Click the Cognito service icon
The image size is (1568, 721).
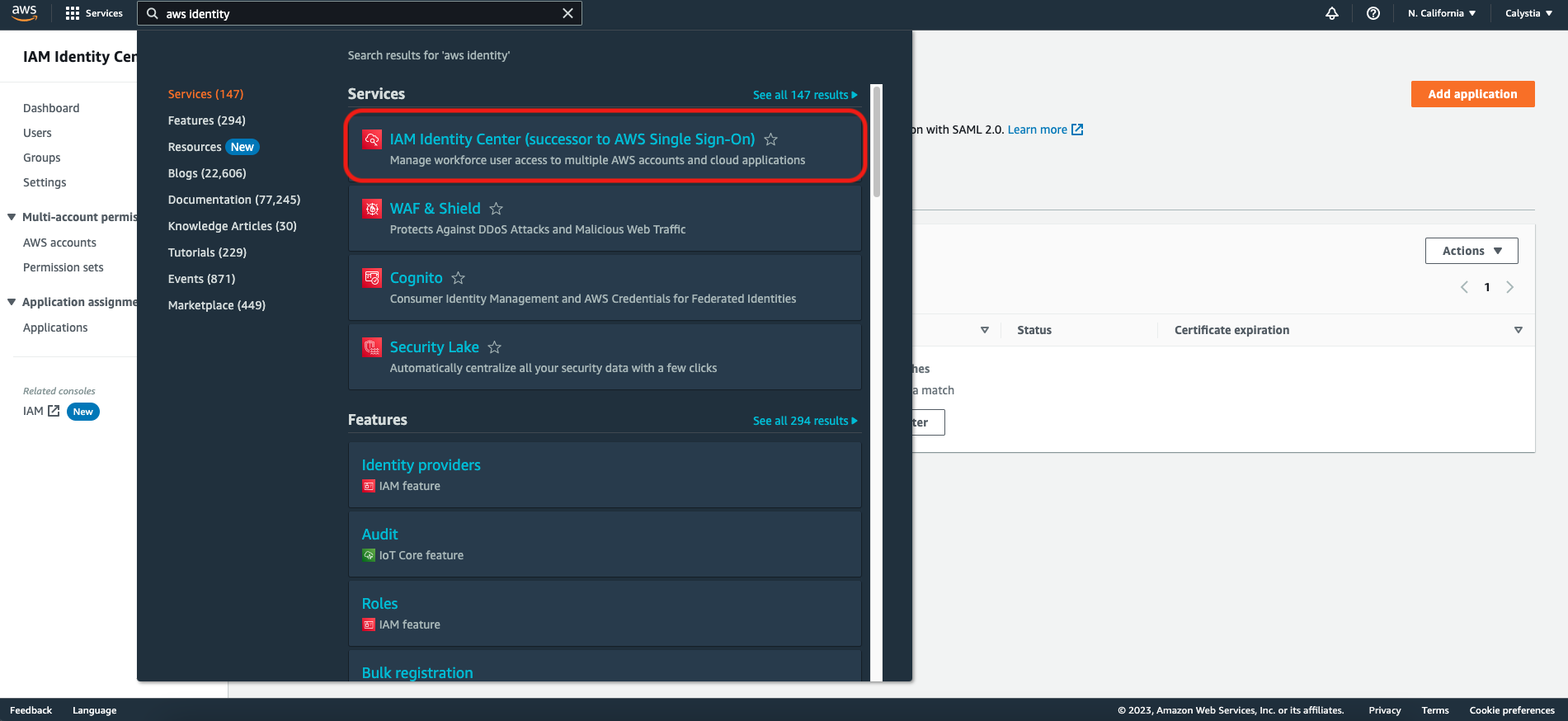pyautogui.click(x=372, y=278)
